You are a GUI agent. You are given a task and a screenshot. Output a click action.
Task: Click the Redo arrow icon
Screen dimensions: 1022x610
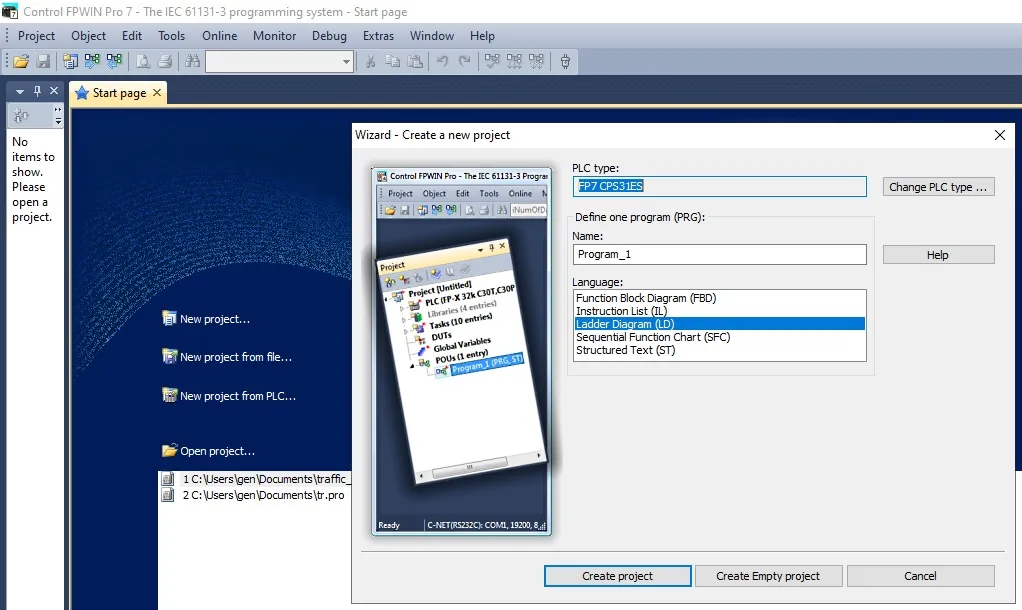pos(465,61)
